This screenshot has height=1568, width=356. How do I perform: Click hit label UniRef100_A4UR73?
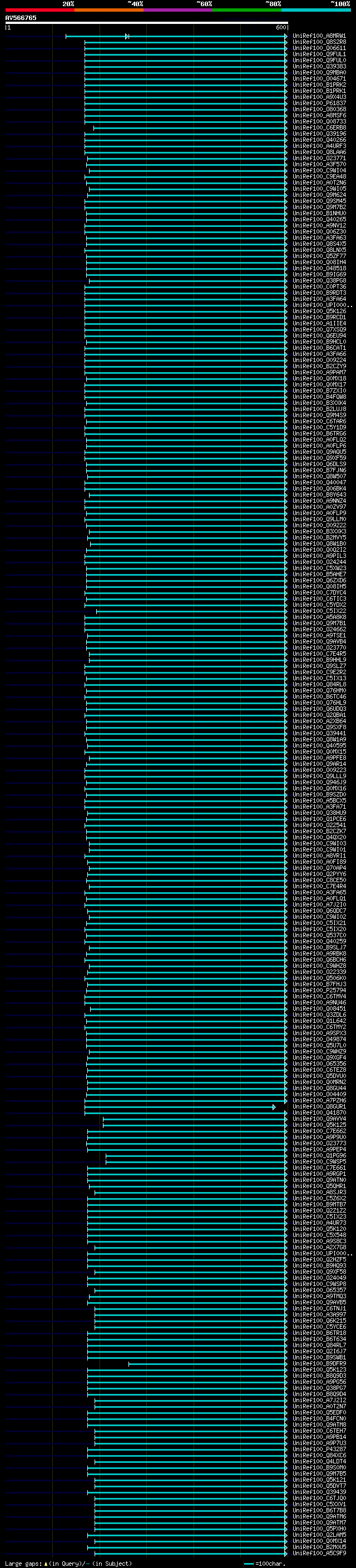pos(319,1223)
